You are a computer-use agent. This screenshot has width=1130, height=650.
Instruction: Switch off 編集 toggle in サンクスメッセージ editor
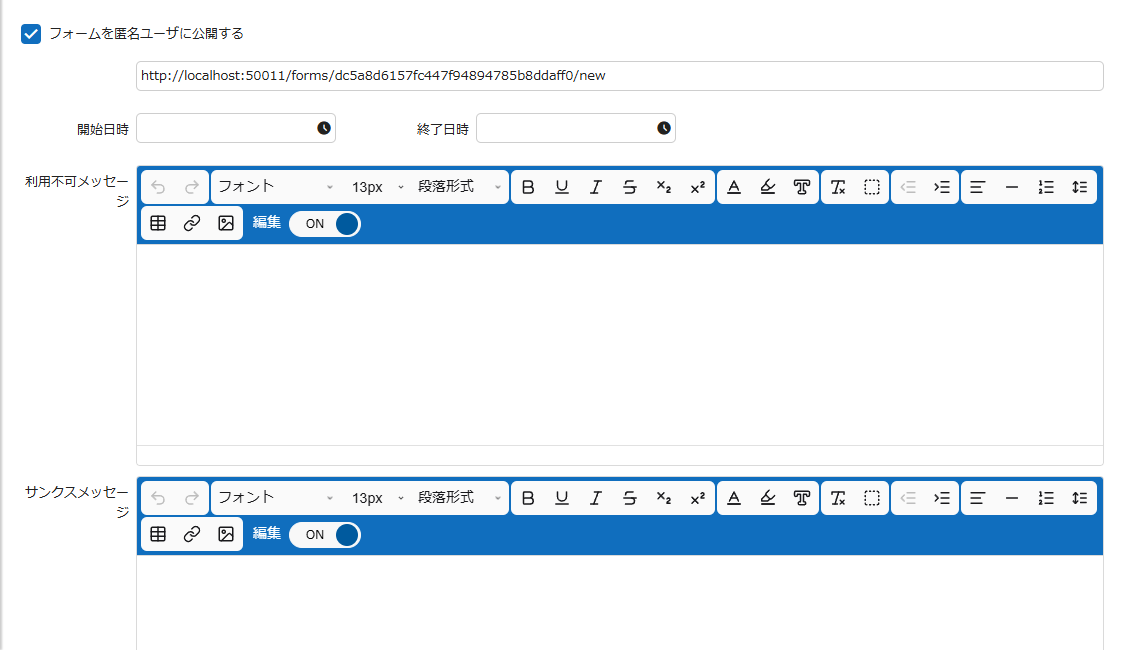[x=325, y=535]
